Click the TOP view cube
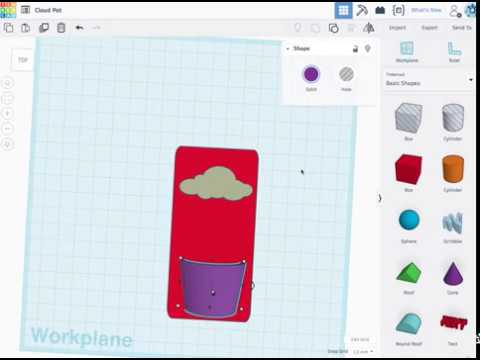This screenshot has height=360, width=480. coord(23,60)
